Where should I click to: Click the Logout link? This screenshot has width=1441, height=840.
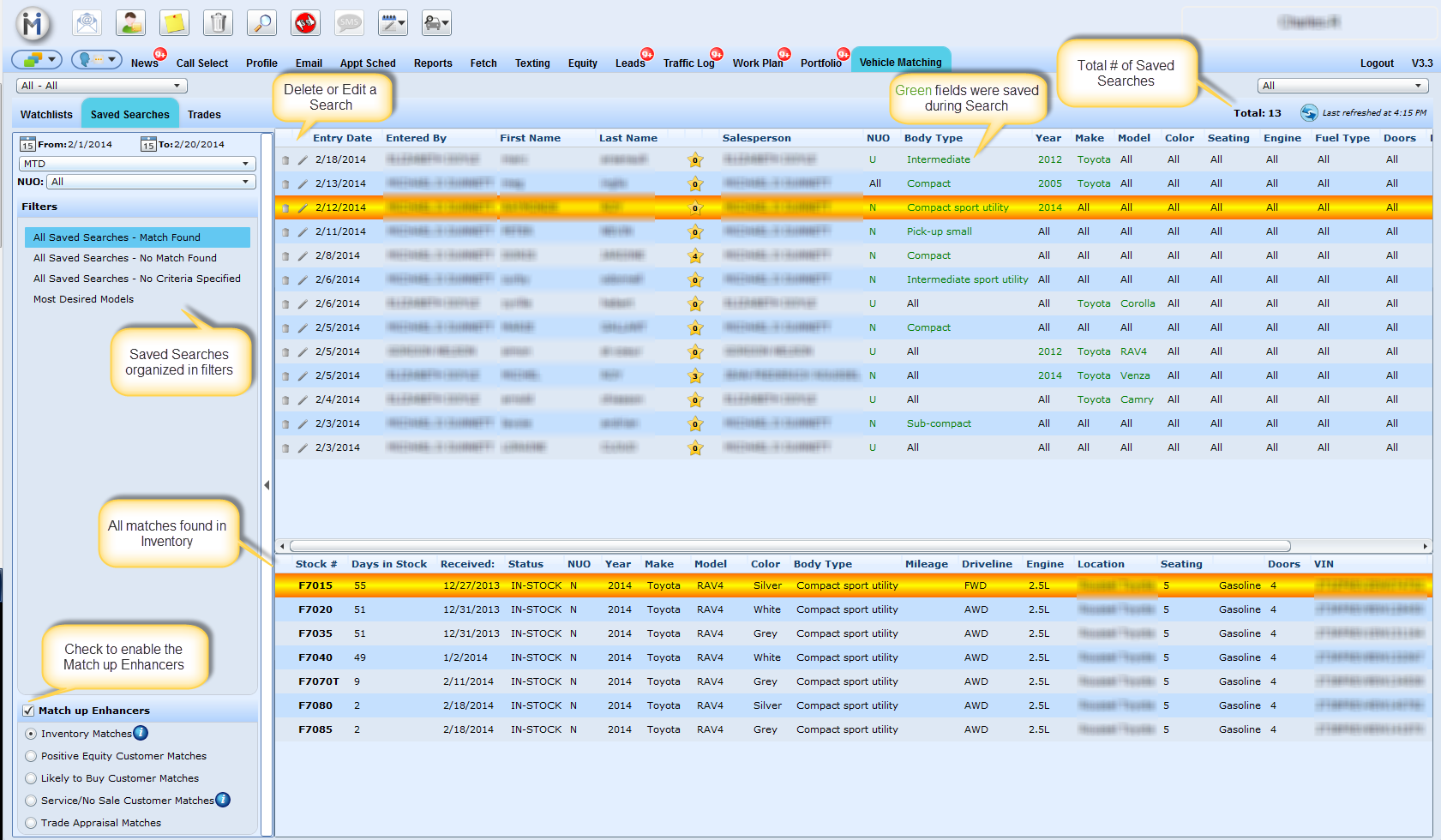(x=1377, y=63)
